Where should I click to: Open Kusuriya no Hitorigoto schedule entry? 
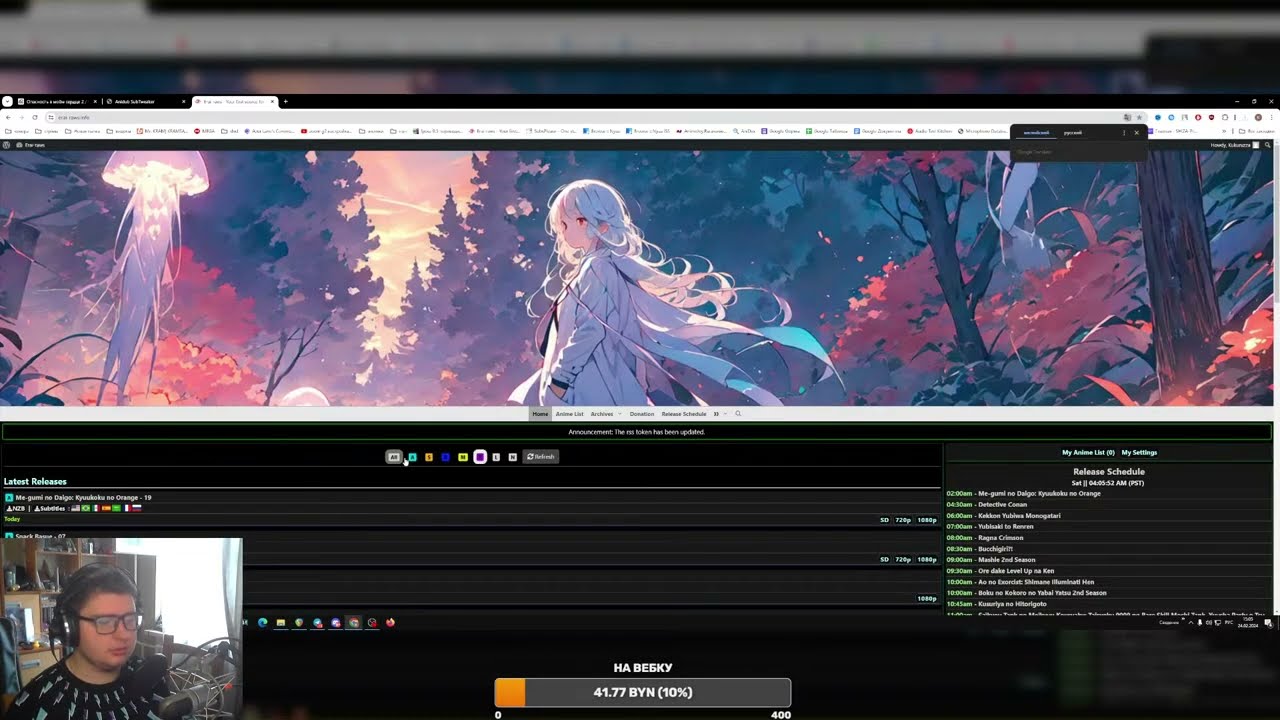pos(1012,604)
